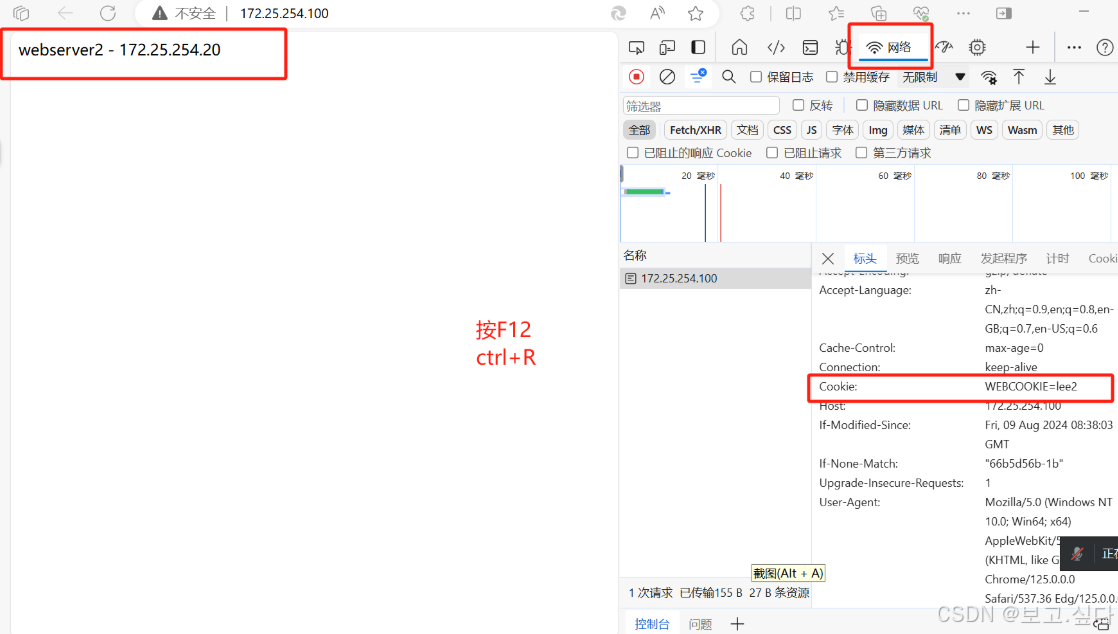
Task: Filter requests by WS
Action: (984, 130)
